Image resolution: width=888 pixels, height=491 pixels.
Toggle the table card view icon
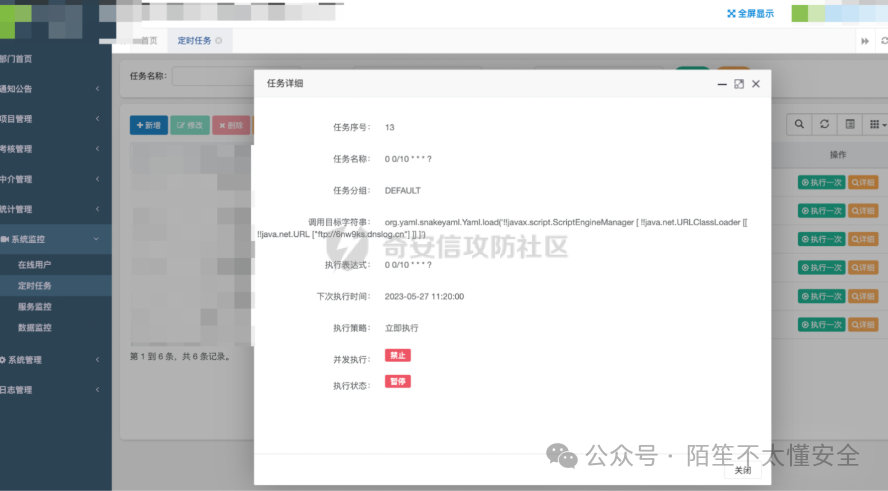[850, 124]
